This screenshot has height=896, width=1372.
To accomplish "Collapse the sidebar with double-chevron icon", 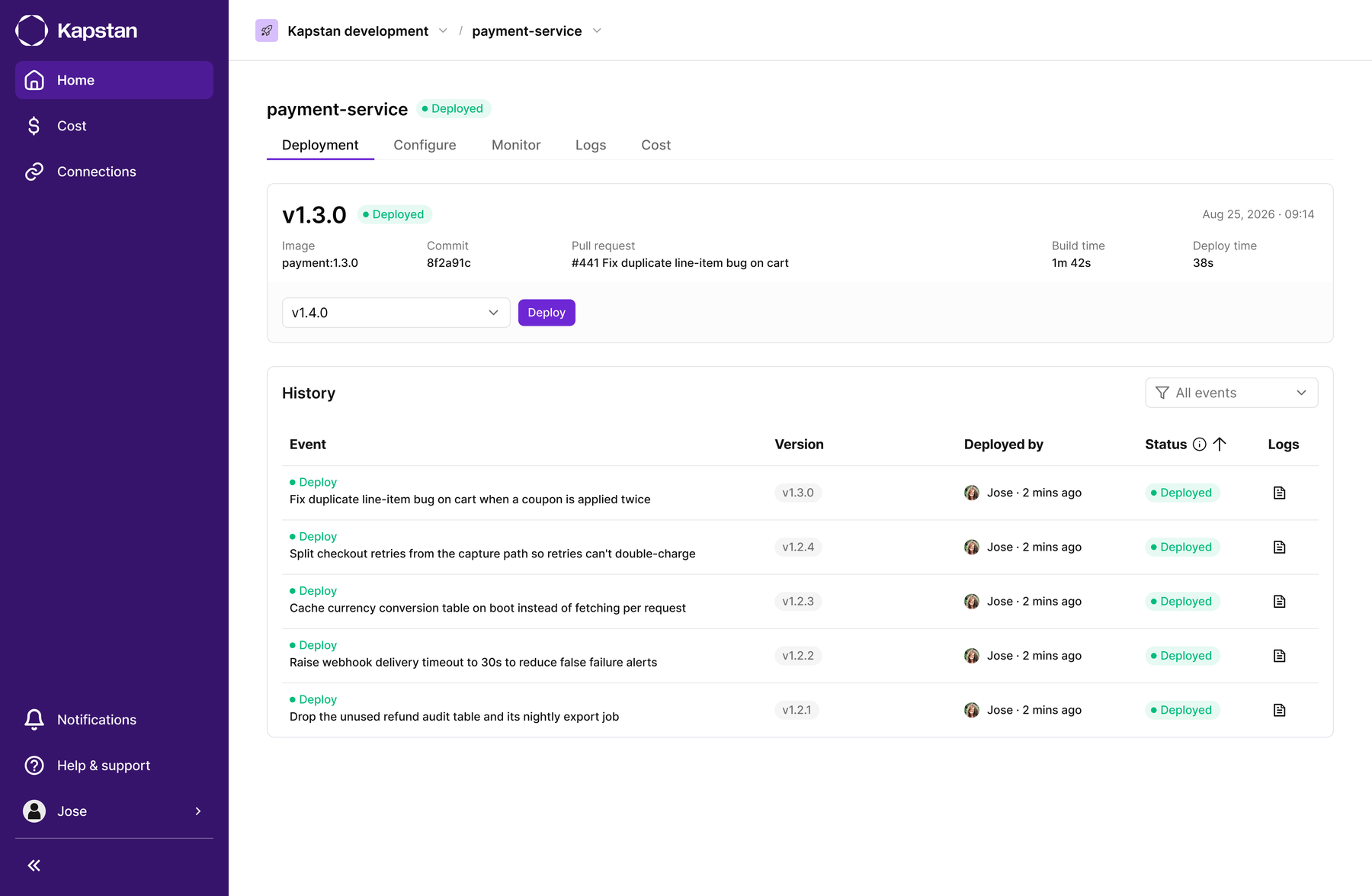I will 34,865.
